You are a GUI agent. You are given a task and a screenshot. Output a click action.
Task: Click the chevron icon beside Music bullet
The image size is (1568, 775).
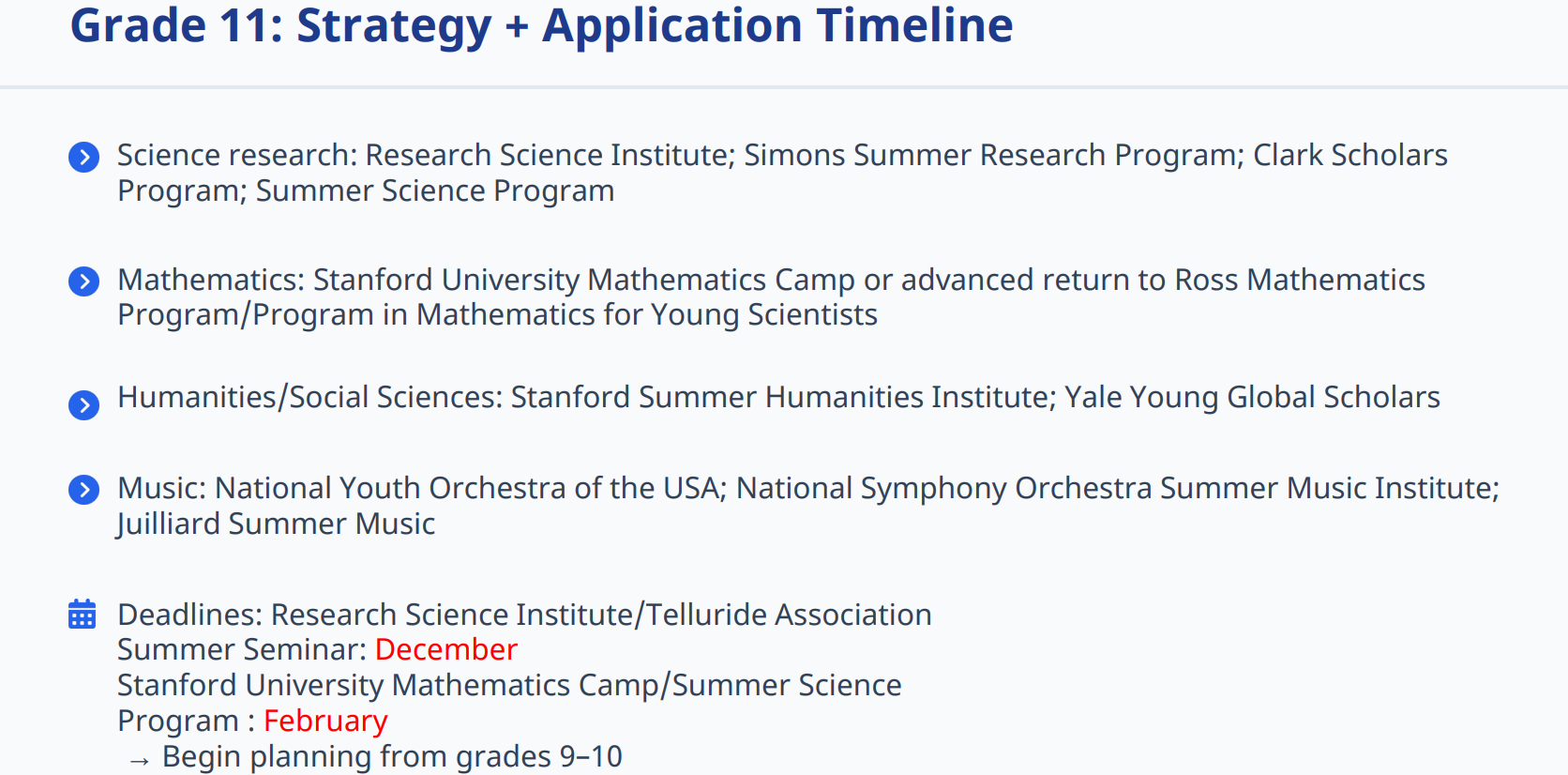[x=84, y=490]
